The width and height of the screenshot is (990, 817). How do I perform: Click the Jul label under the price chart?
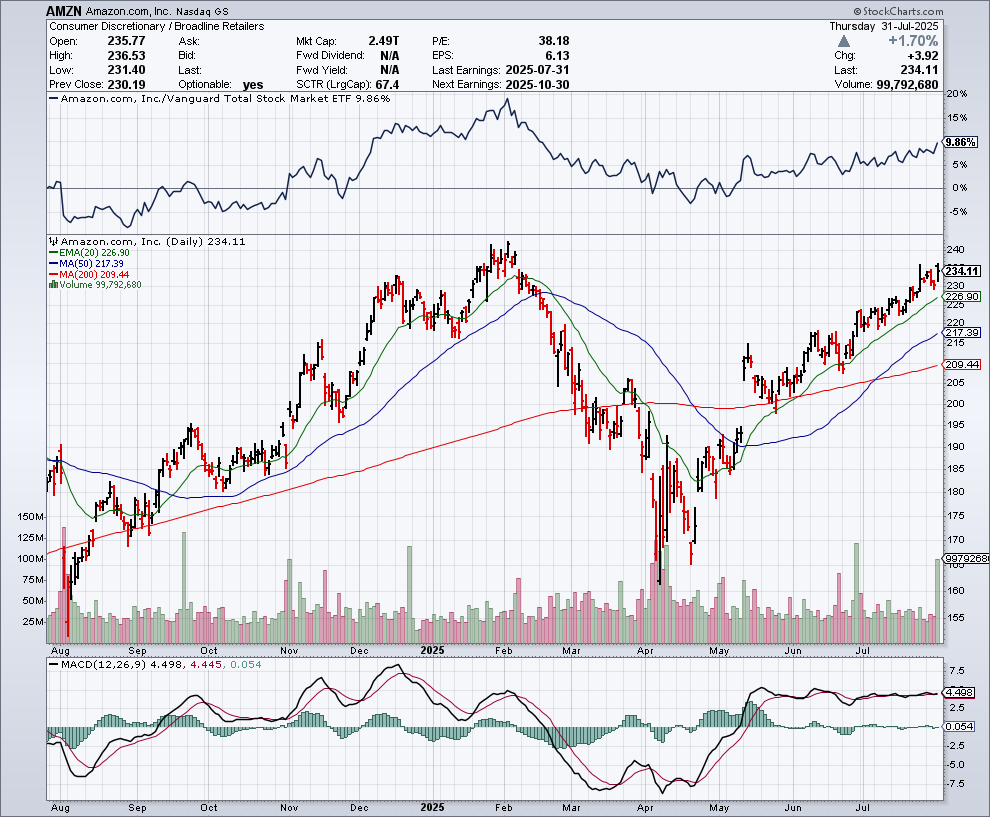coord(862,650)
